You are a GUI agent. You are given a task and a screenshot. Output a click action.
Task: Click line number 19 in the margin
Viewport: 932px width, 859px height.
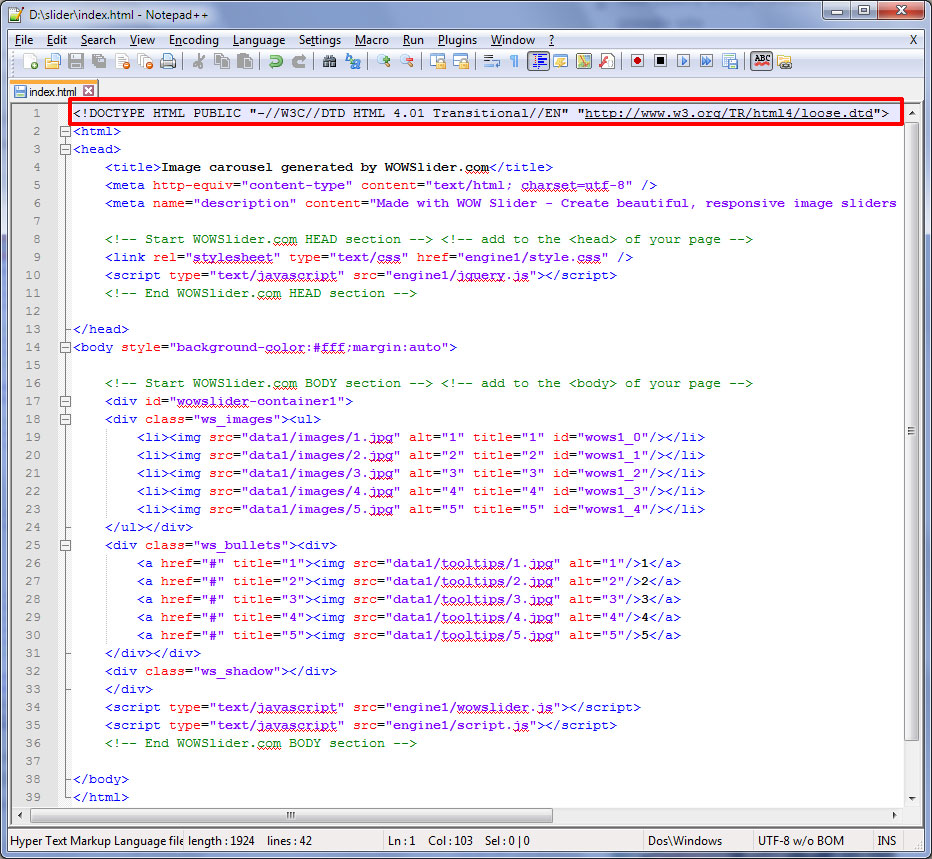click(33, 437)
